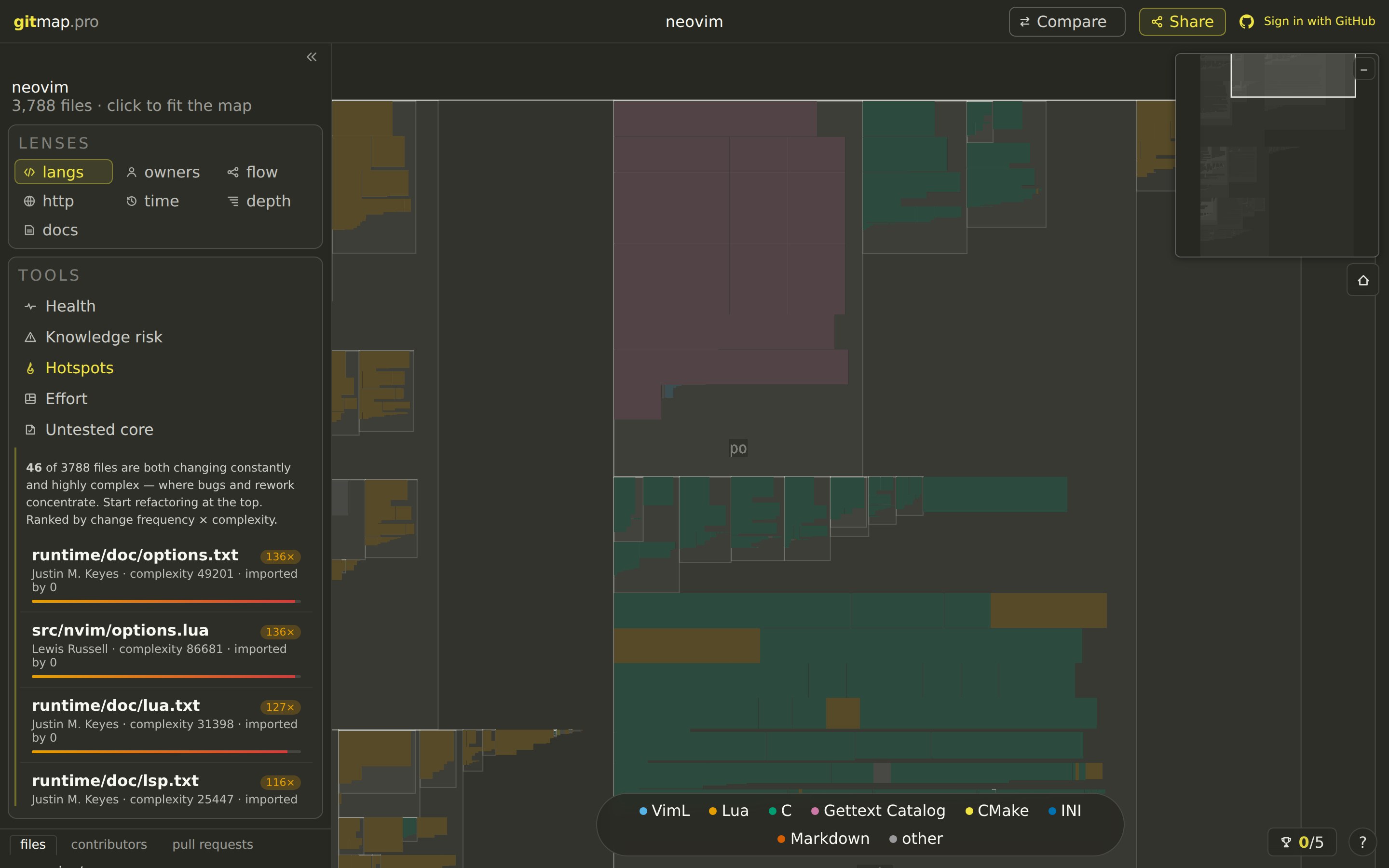
Task: Collapse the sidebar with double-chevron icon
Action: click(x=312, y=57)
